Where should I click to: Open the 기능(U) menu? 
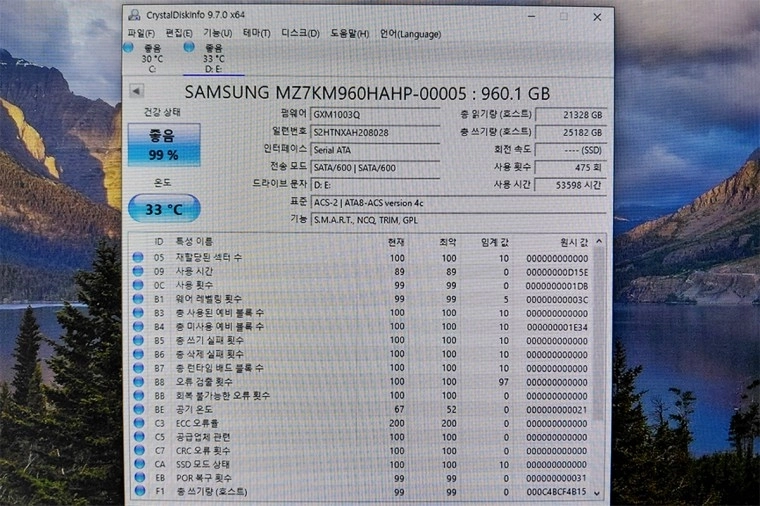[217, 33]
